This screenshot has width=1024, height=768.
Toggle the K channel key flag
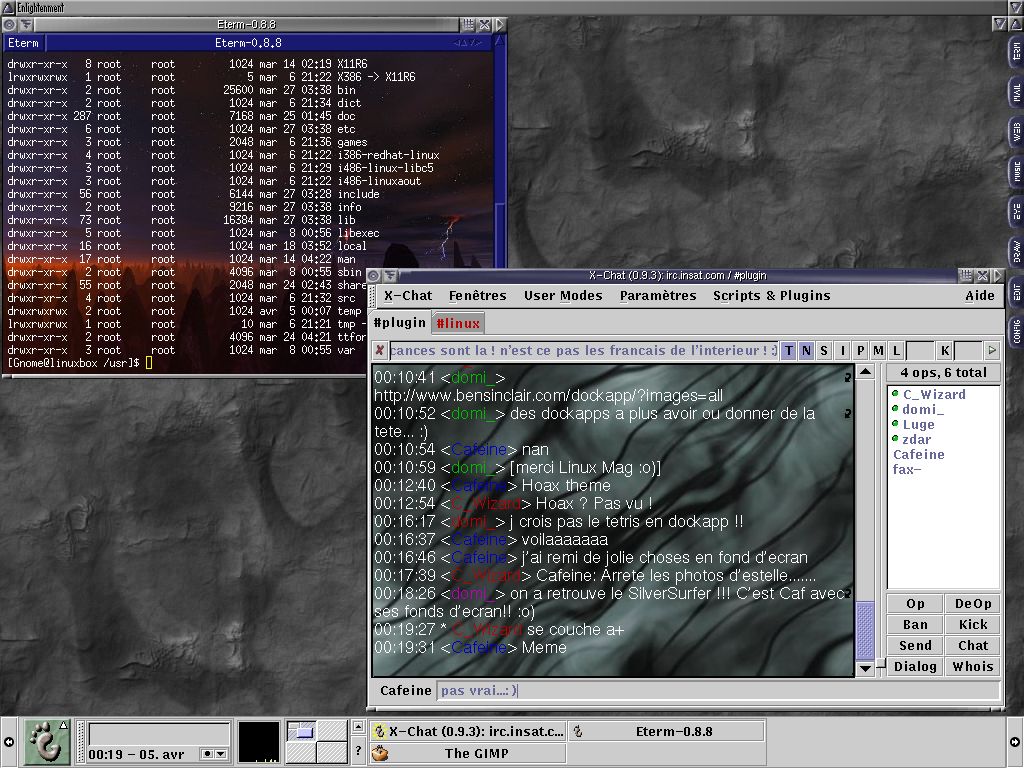tap(945, 351)
